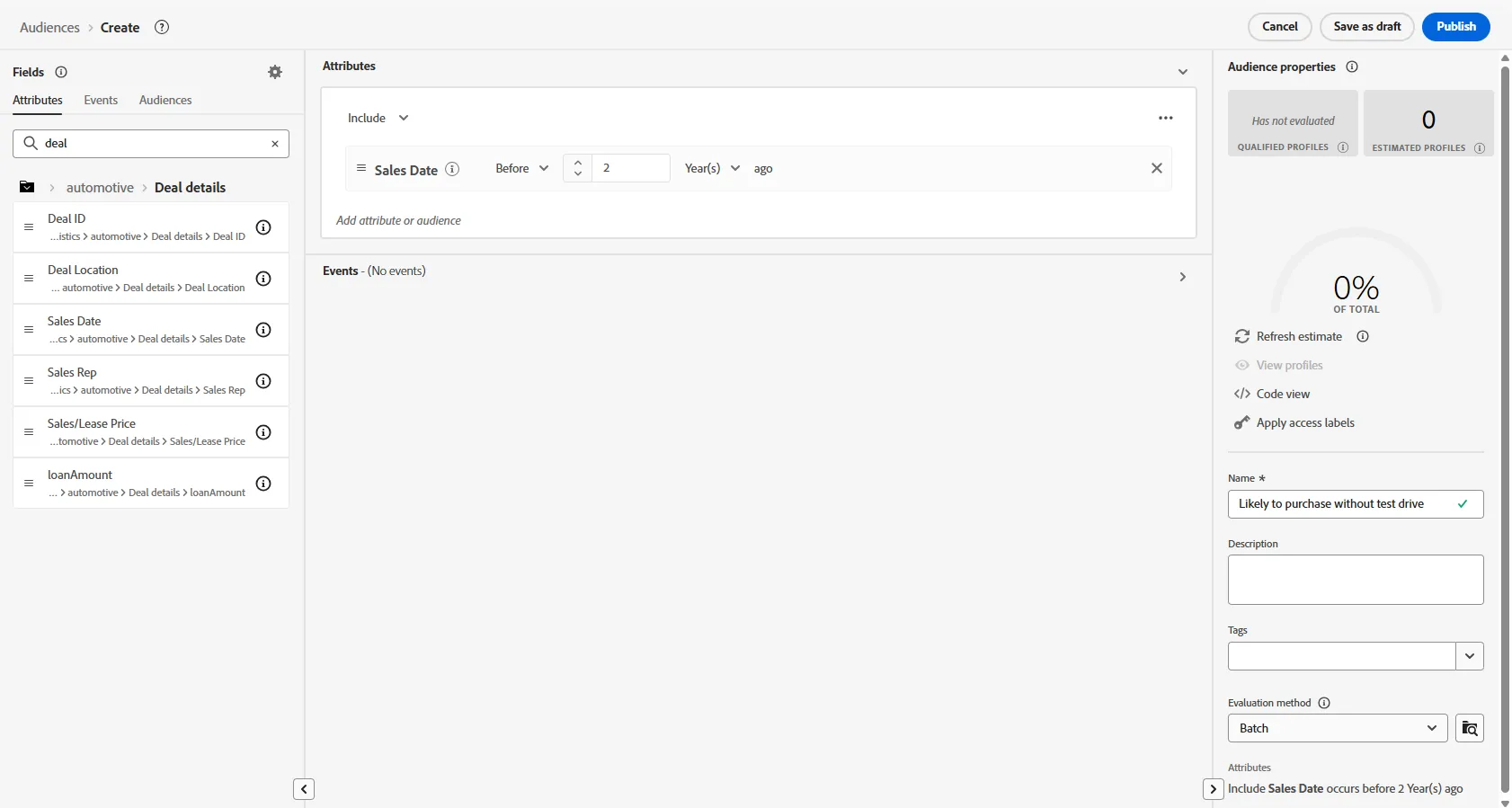Viewport: 1512px width, 808px height.
Task: Click Save as draft
Action: click(x=1367, y=27)
